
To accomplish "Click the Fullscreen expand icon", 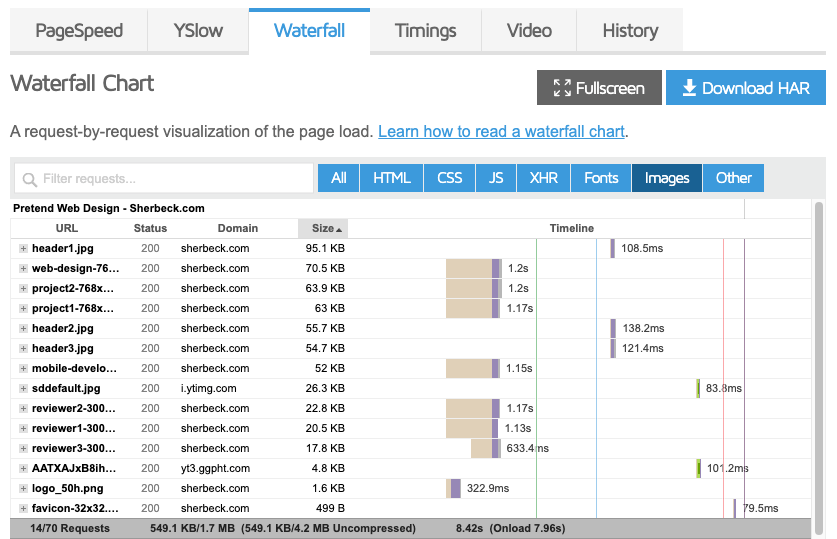I will tap(562, 88).
